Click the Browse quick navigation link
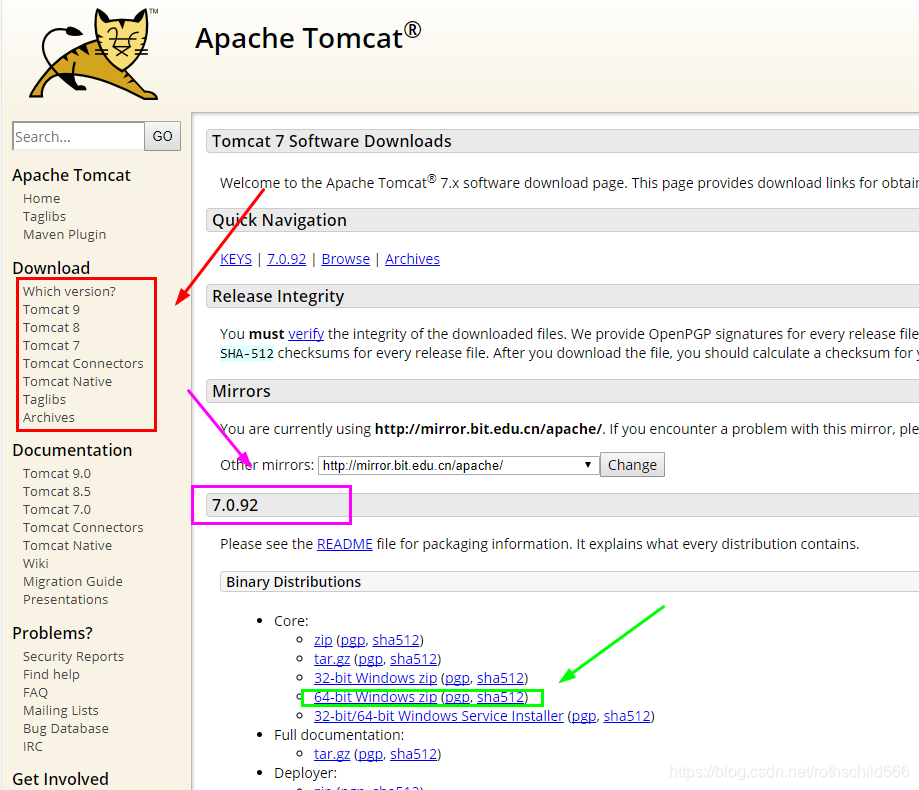Image resolution: width=919 pixels, height=790 pixels. pyautogui.click(x=346, y=259)
